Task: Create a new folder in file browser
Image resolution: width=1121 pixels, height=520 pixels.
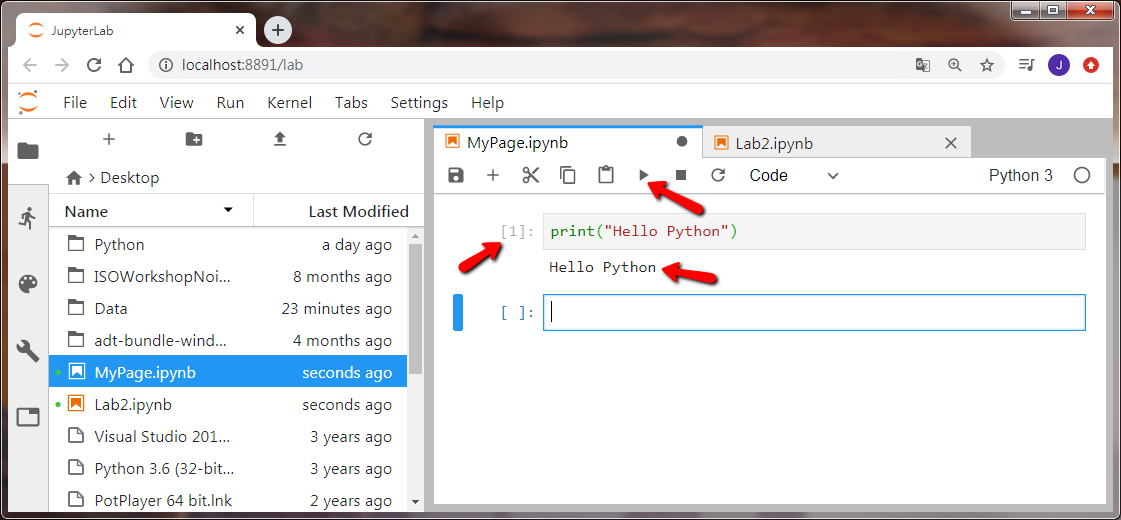Action: click(194, 139)
